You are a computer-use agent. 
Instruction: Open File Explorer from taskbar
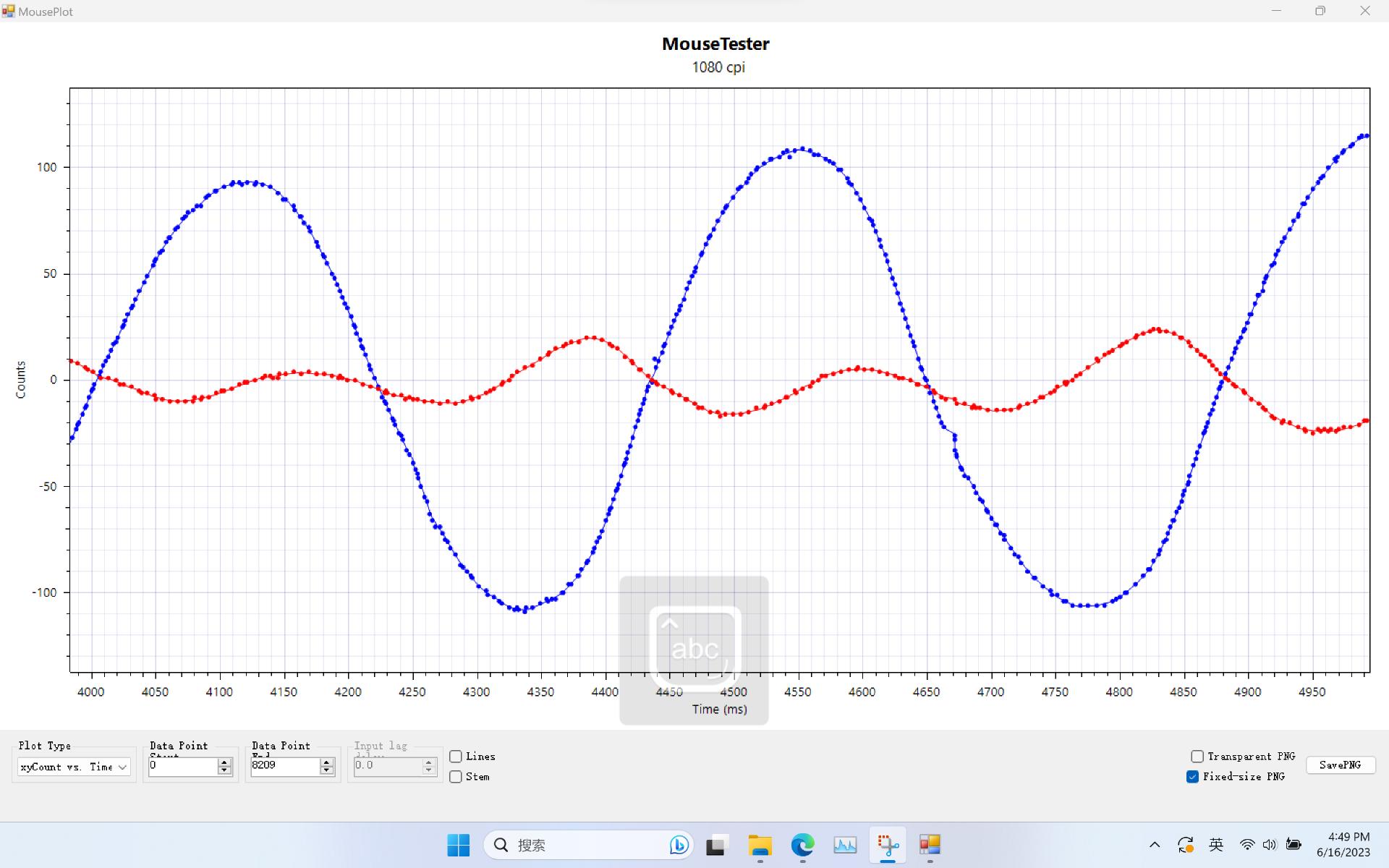[760, 845]
